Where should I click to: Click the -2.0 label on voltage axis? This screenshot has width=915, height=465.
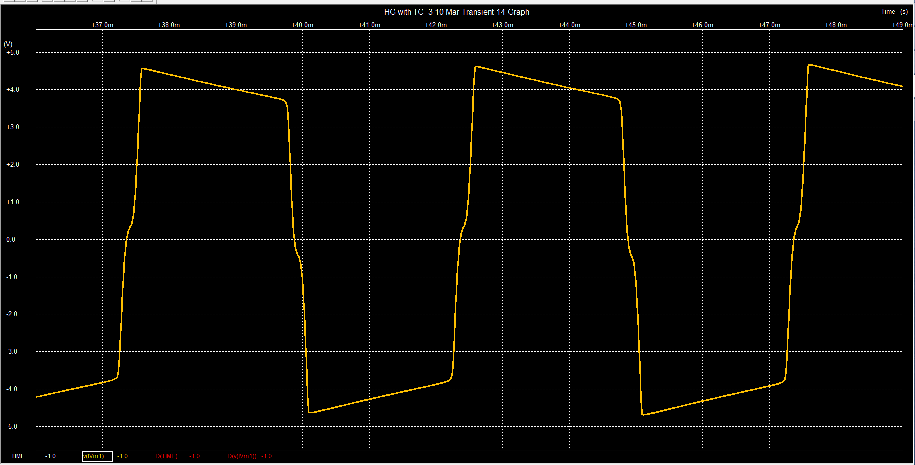pyautogui.click(x=13, y=314)
